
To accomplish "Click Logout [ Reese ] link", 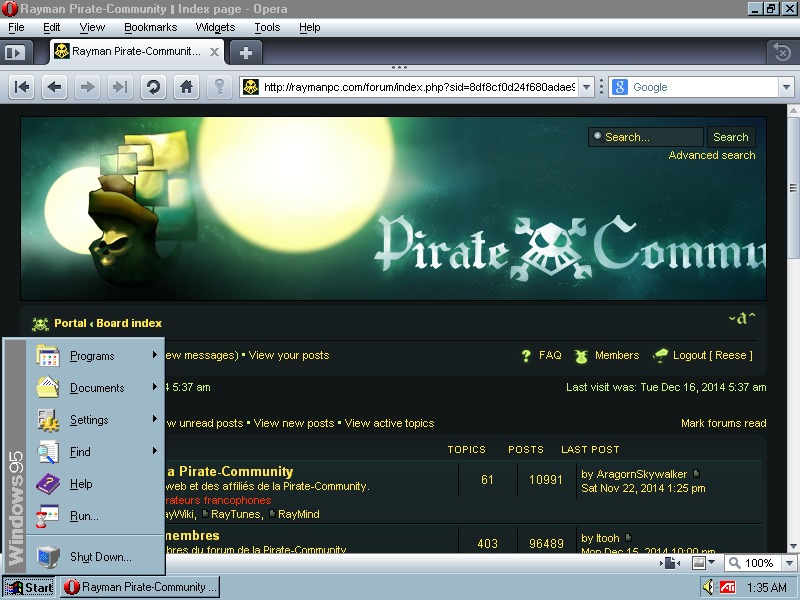I will coord(712,355).
